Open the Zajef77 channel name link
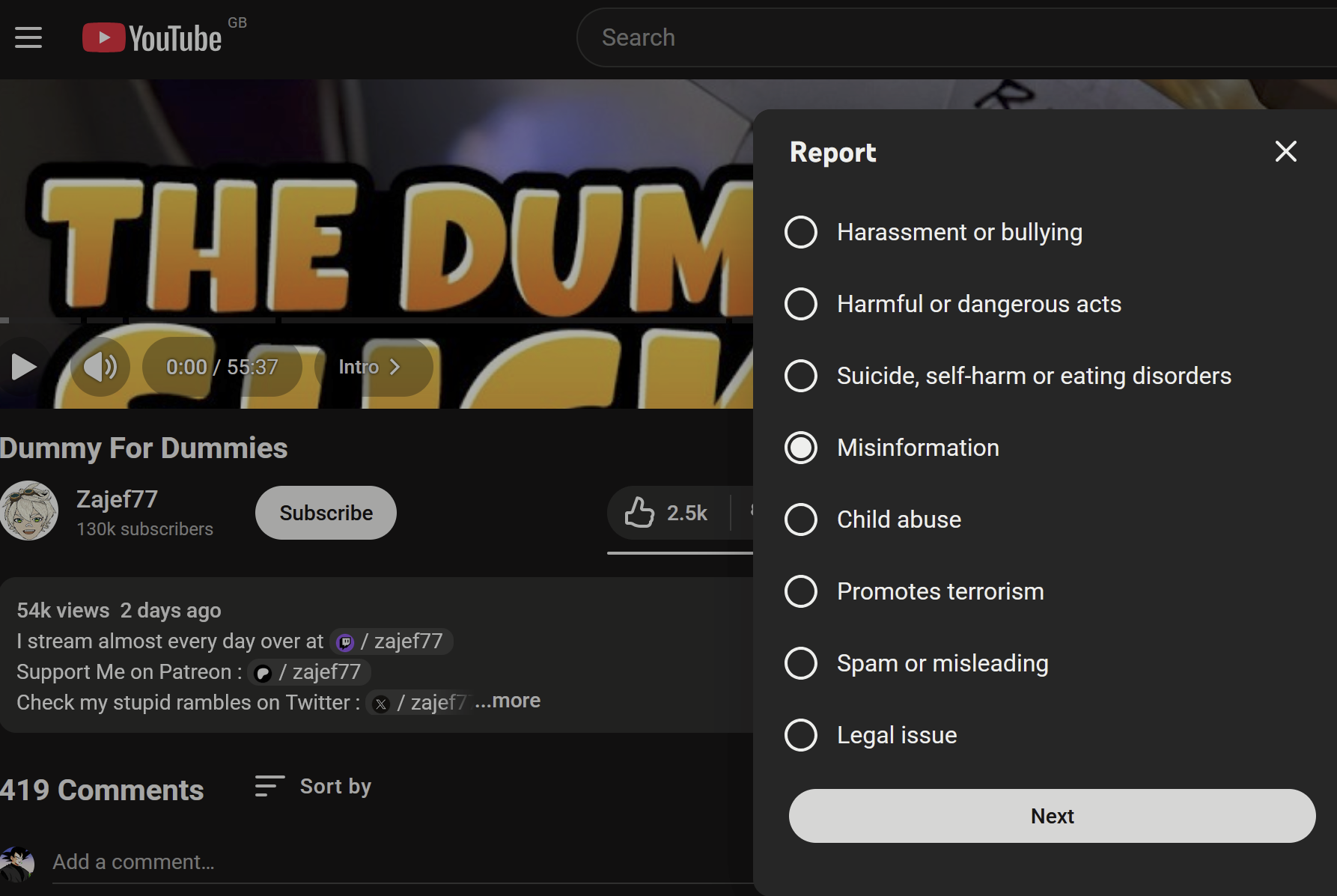This screenshot has width=1337, height=896. [x=117, y=499]
